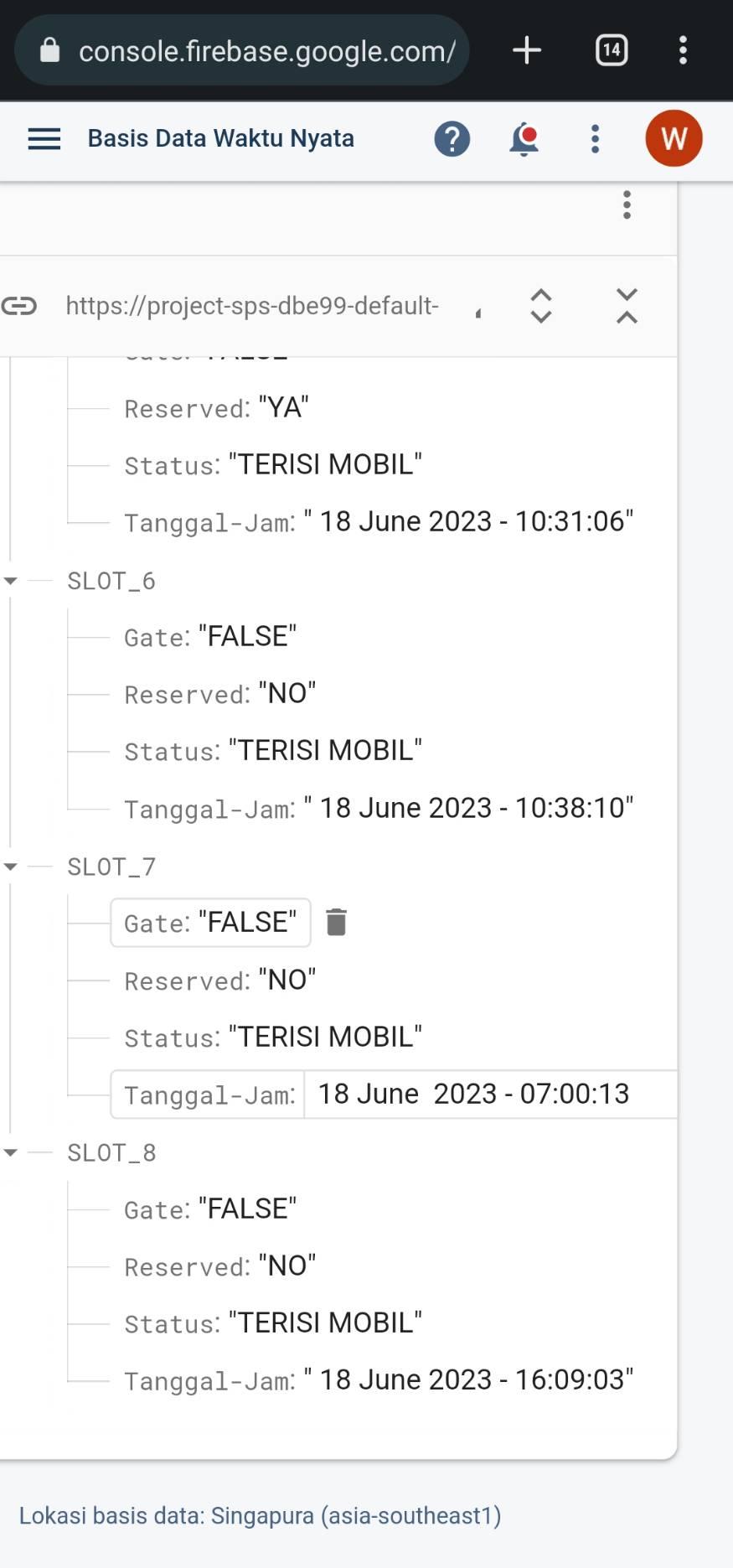
Task: Open the top app bar three-dot menu
Action: click(594, 138)
